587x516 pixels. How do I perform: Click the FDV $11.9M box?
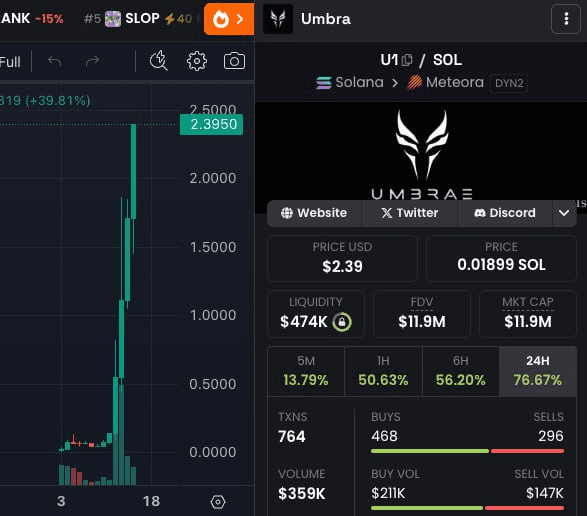[422, 314]
